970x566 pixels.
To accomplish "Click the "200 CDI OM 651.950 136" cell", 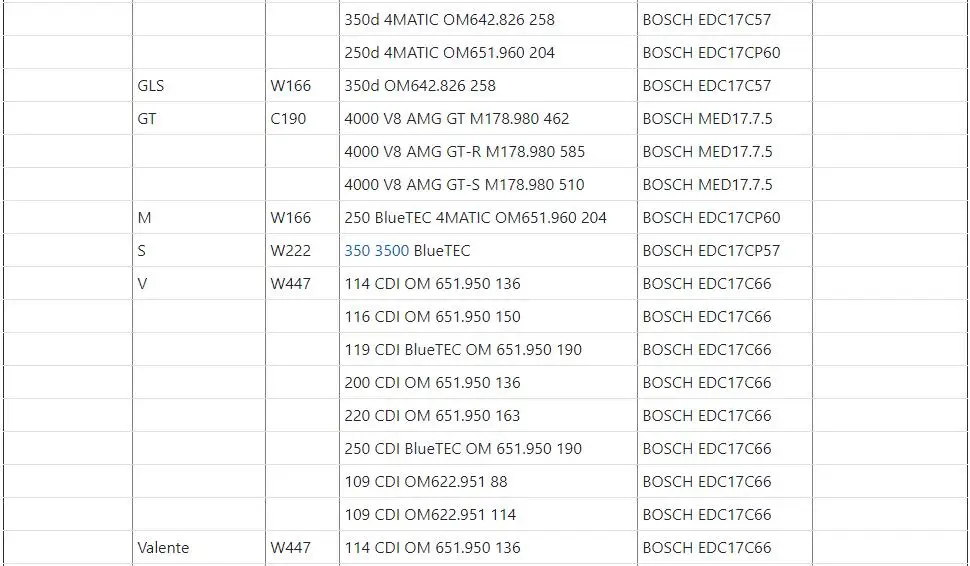I will tap(488, 382).
